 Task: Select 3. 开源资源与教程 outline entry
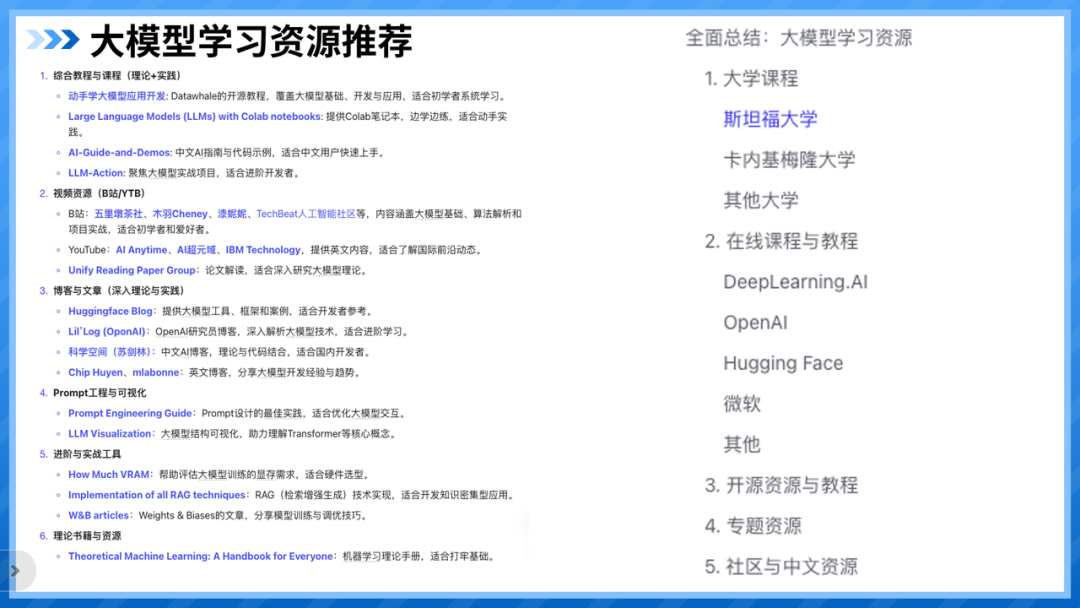pos(781,485)
